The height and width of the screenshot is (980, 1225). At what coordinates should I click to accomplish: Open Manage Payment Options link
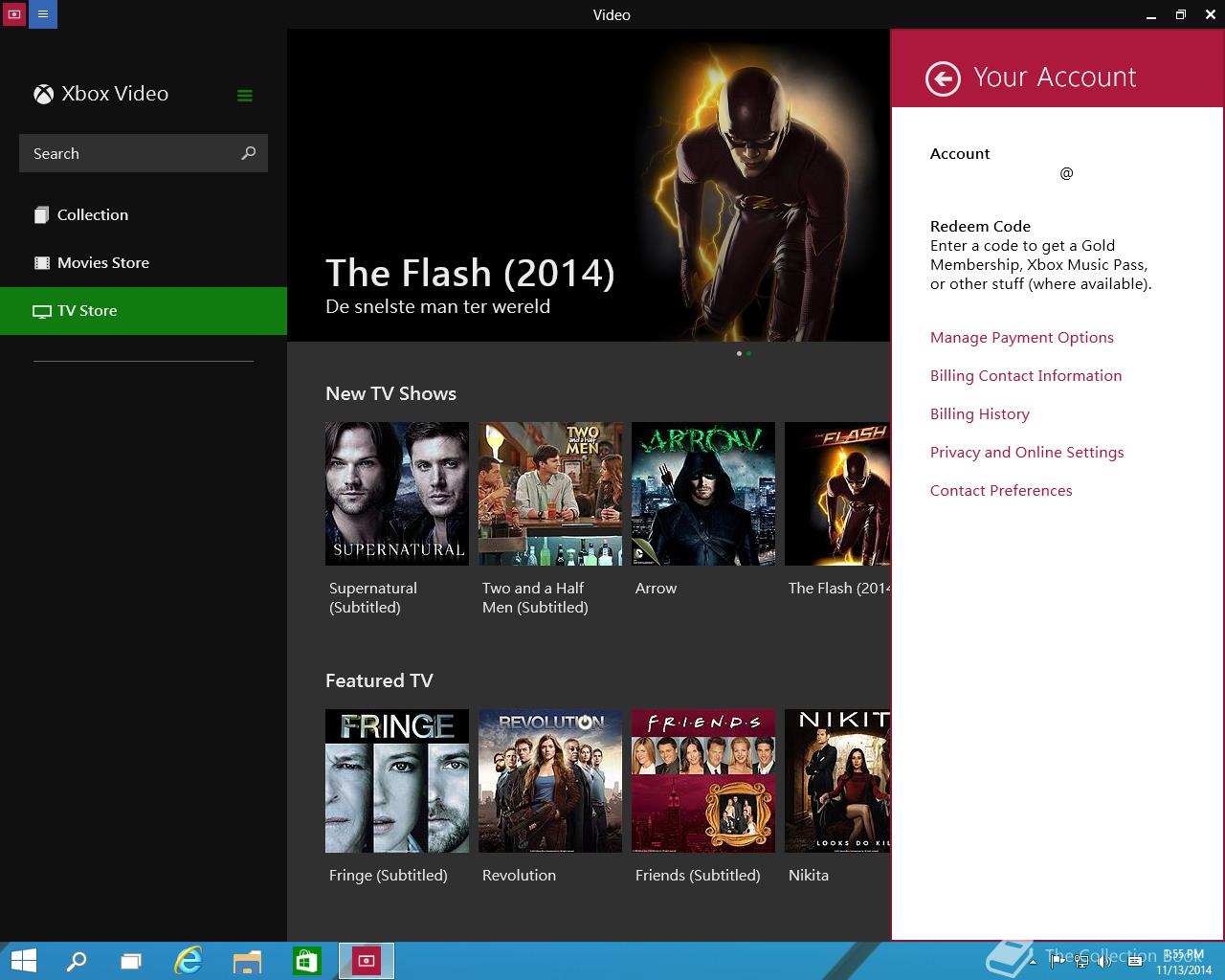point(1022,337)
